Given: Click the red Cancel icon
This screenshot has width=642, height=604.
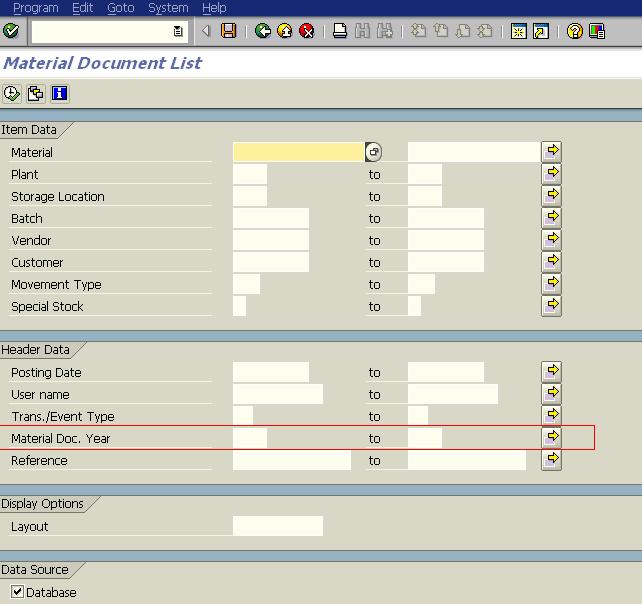Looking at the screenshot, I should [307, 31].
